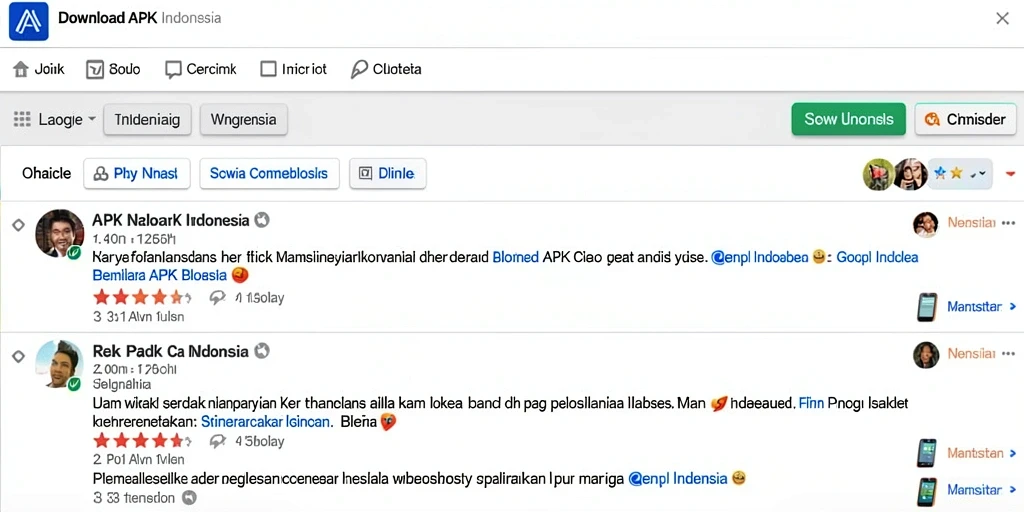Click the phone icon beside first Mantsitar
1024x512 pixels.
pyautogui.click(x=927, y=306)
